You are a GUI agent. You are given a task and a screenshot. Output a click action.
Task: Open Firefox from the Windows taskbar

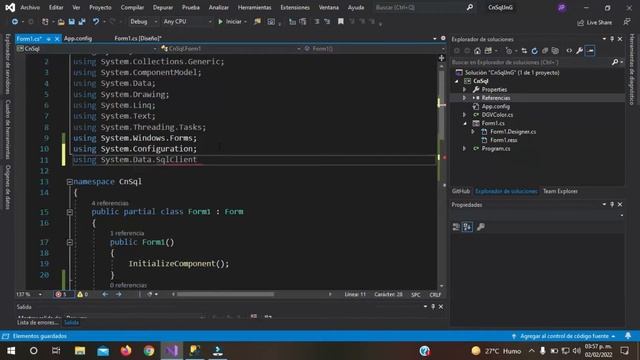(126, 351)
